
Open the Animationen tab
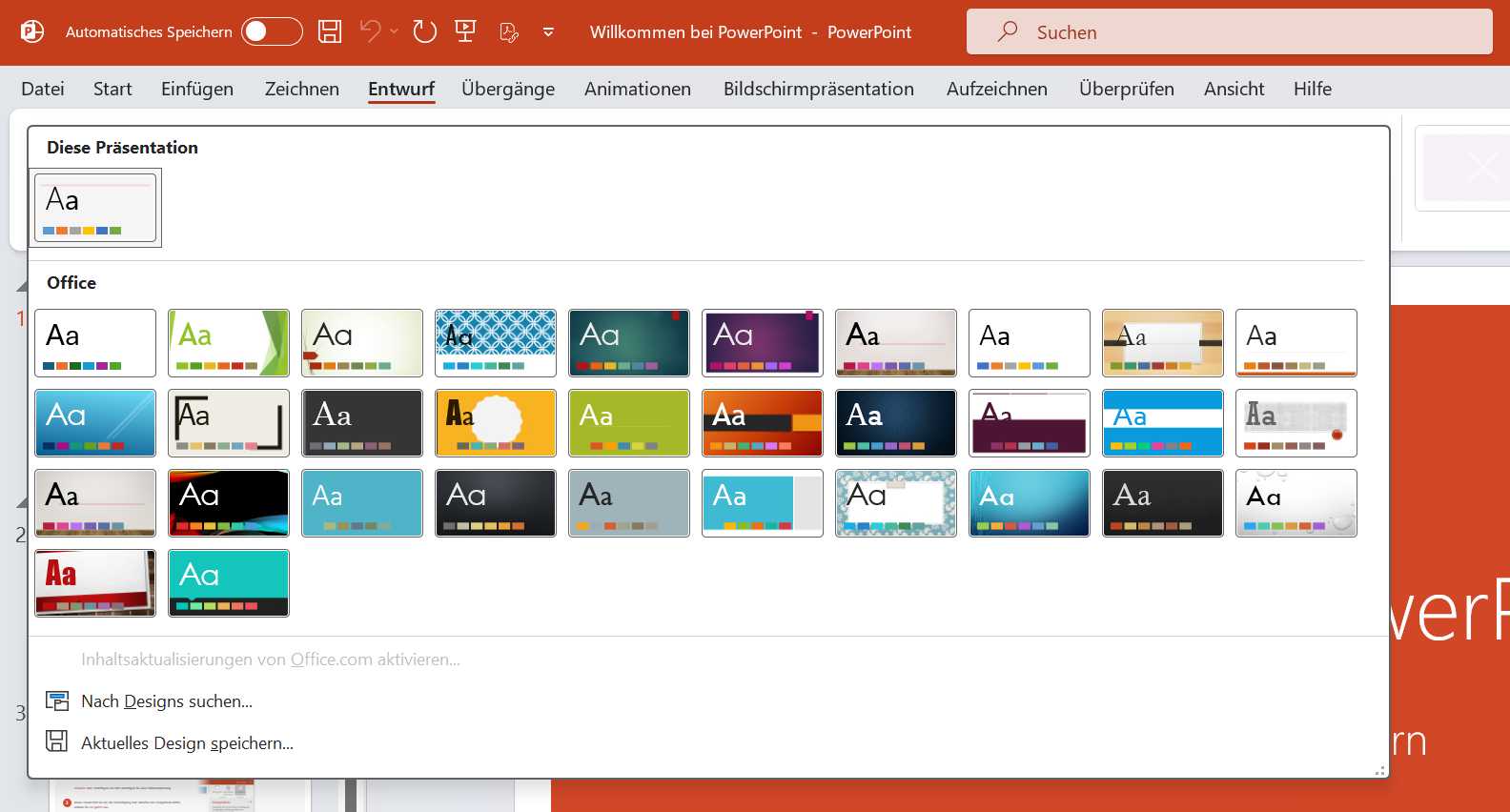point(638,89)
